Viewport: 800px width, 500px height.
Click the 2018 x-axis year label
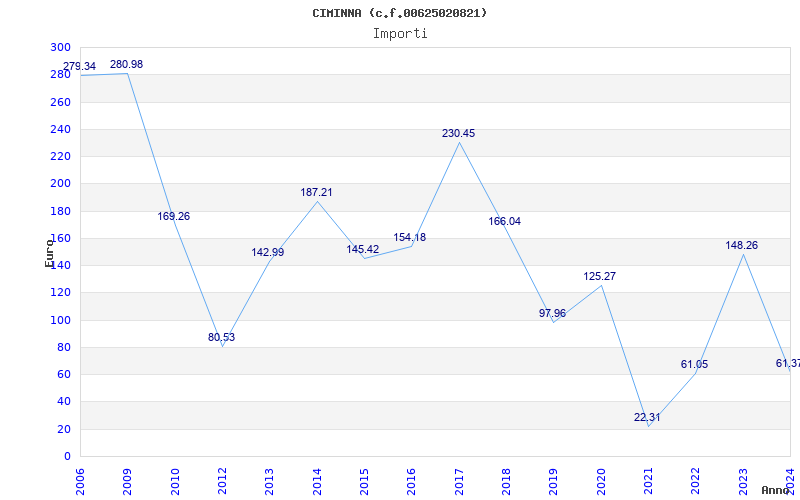click(506, 482)
